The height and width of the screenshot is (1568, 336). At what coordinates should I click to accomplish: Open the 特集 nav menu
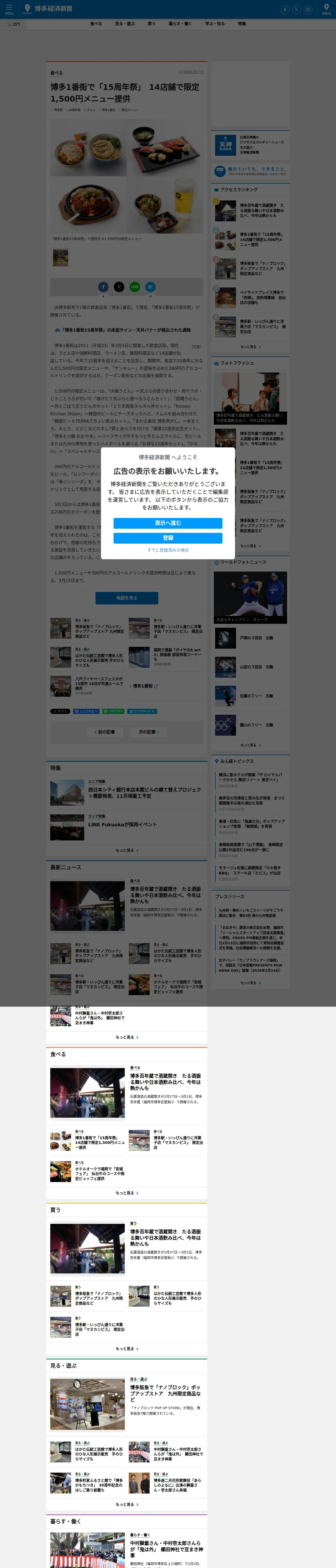(242, 24)
